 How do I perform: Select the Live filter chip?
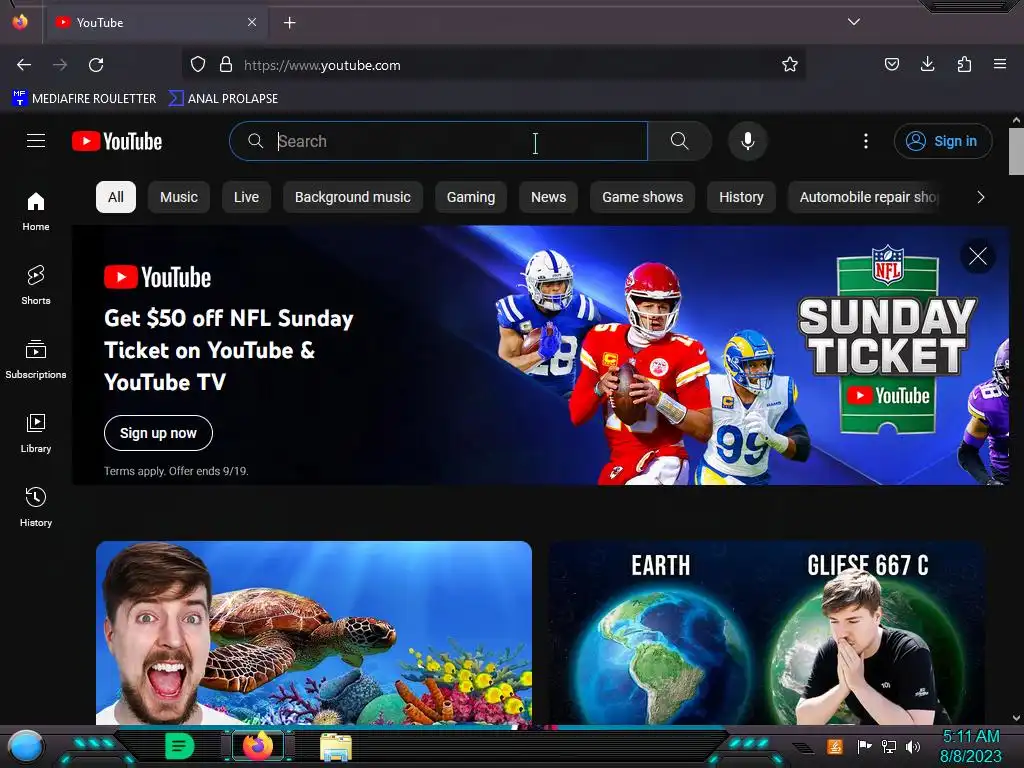tap(246, 197)
